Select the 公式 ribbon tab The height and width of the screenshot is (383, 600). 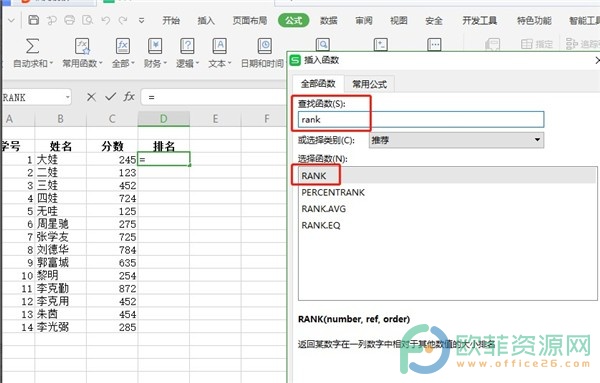[293, 20]
